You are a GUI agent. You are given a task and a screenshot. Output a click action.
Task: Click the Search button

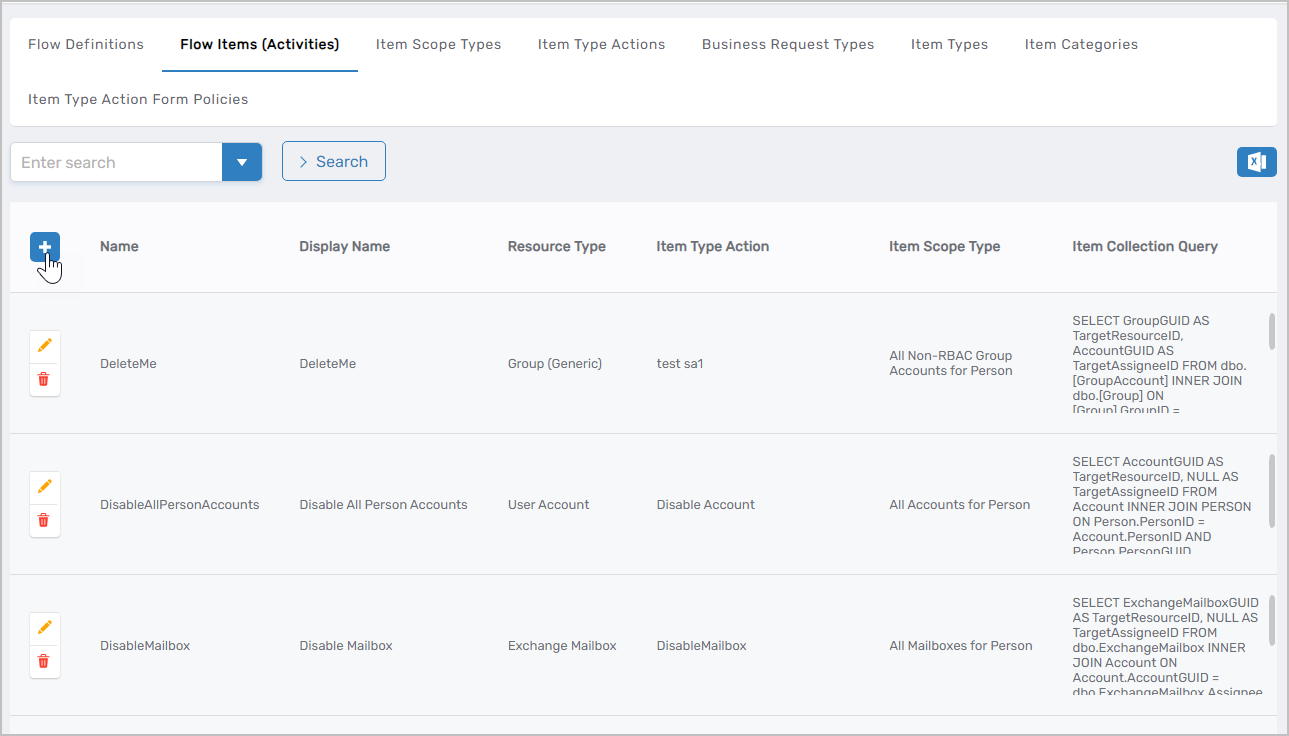point(333,162)
